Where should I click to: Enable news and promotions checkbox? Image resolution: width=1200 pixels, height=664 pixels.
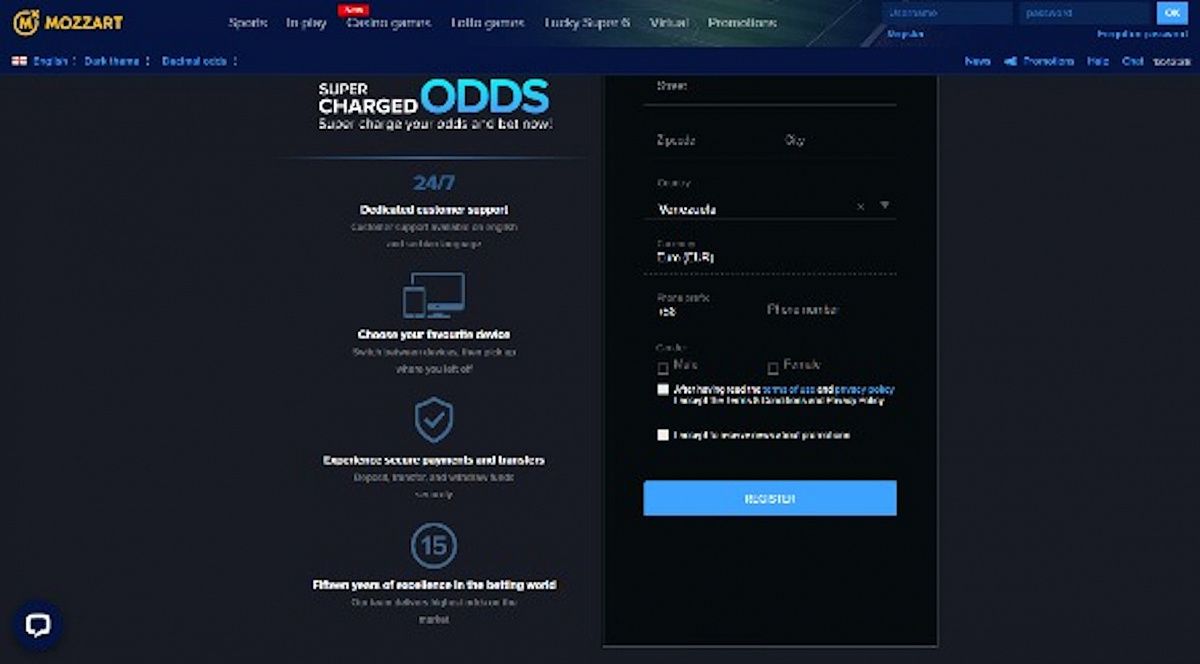pos(663,435)
